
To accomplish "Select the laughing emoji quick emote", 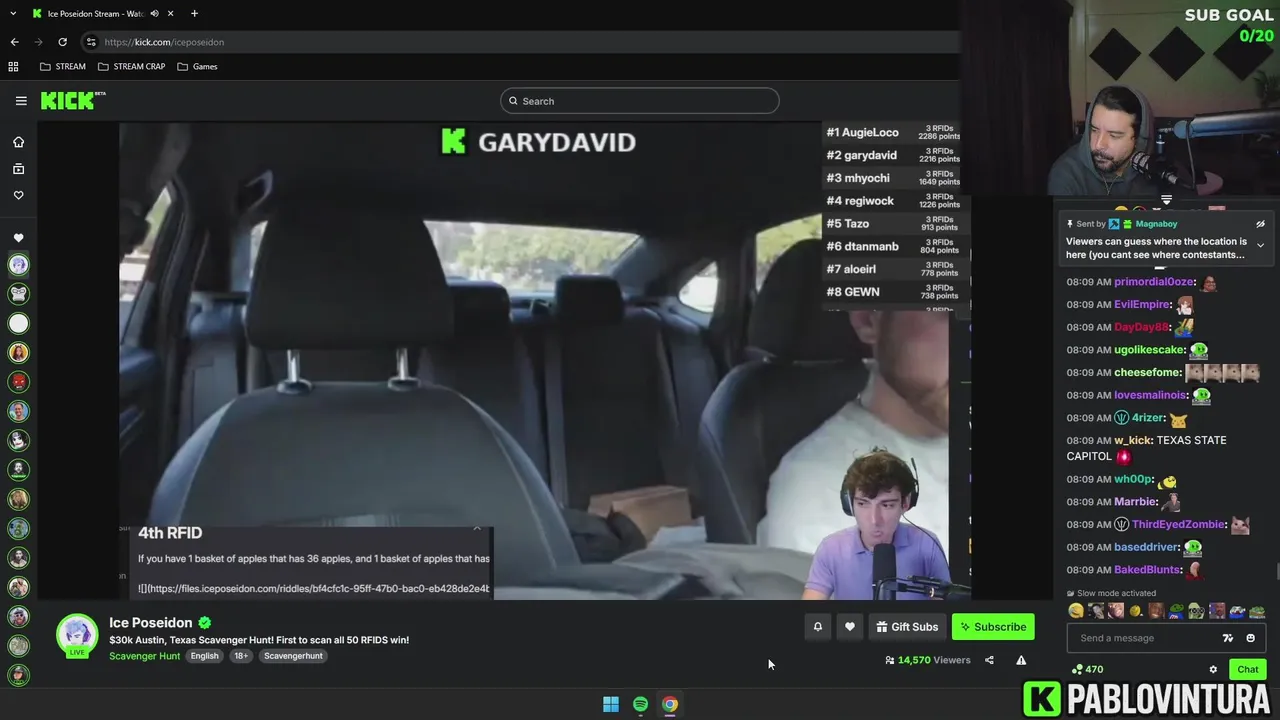I will [1076, 611].
